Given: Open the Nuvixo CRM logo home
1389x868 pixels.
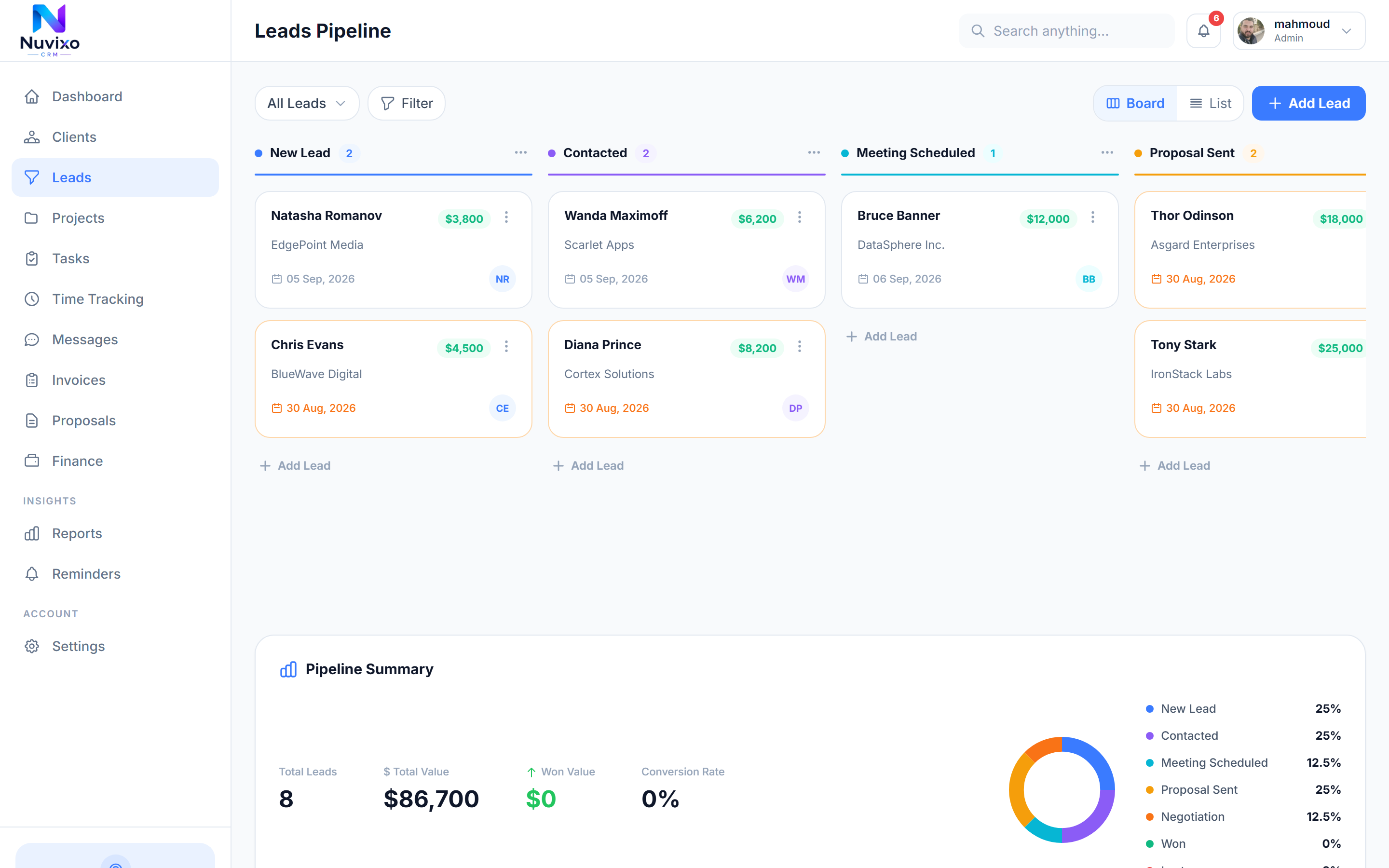Looking at the screenshot, I should (49, 30).
